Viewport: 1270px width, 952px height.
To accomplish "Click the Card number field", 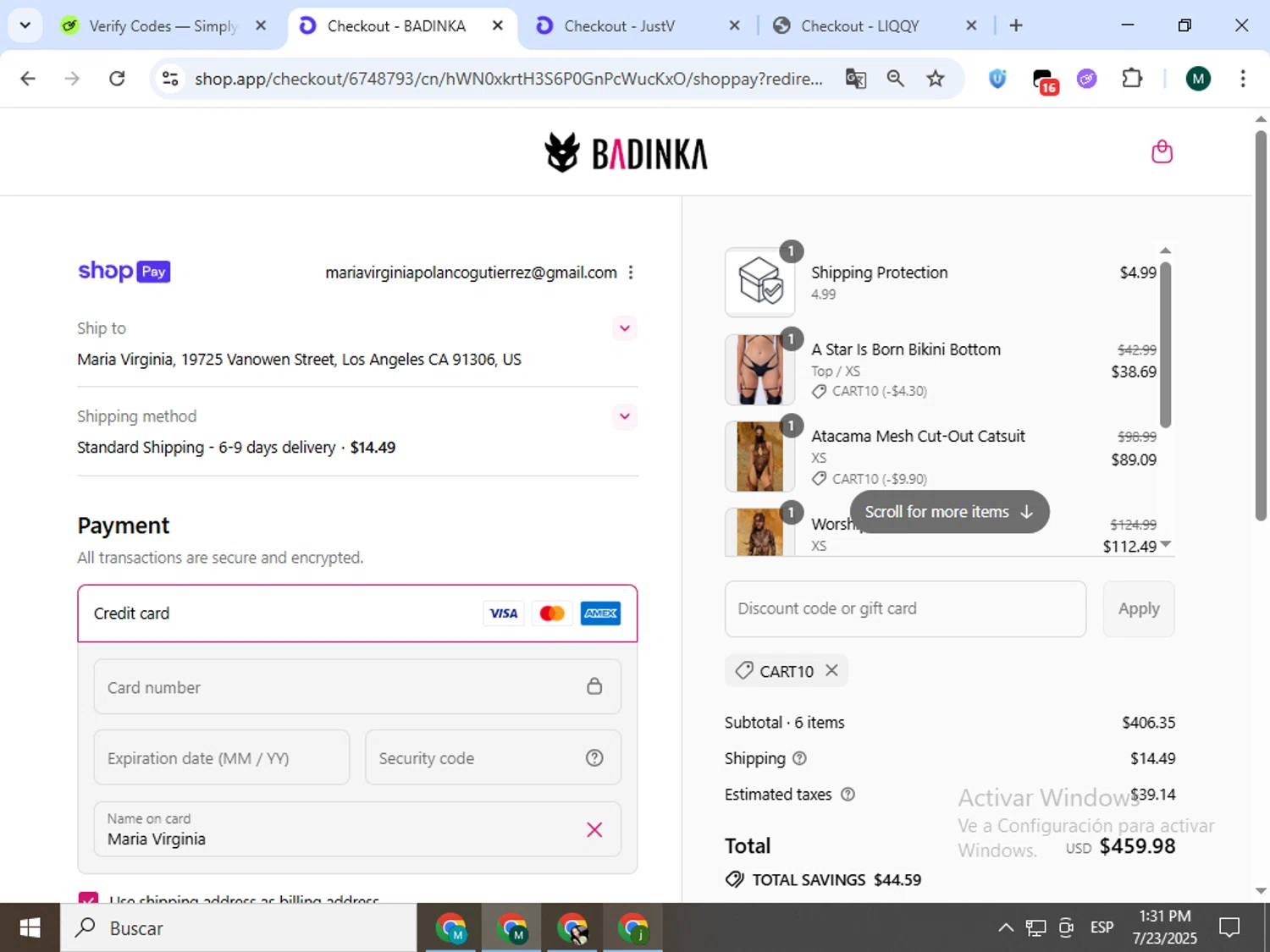I will tap(357, 686).
